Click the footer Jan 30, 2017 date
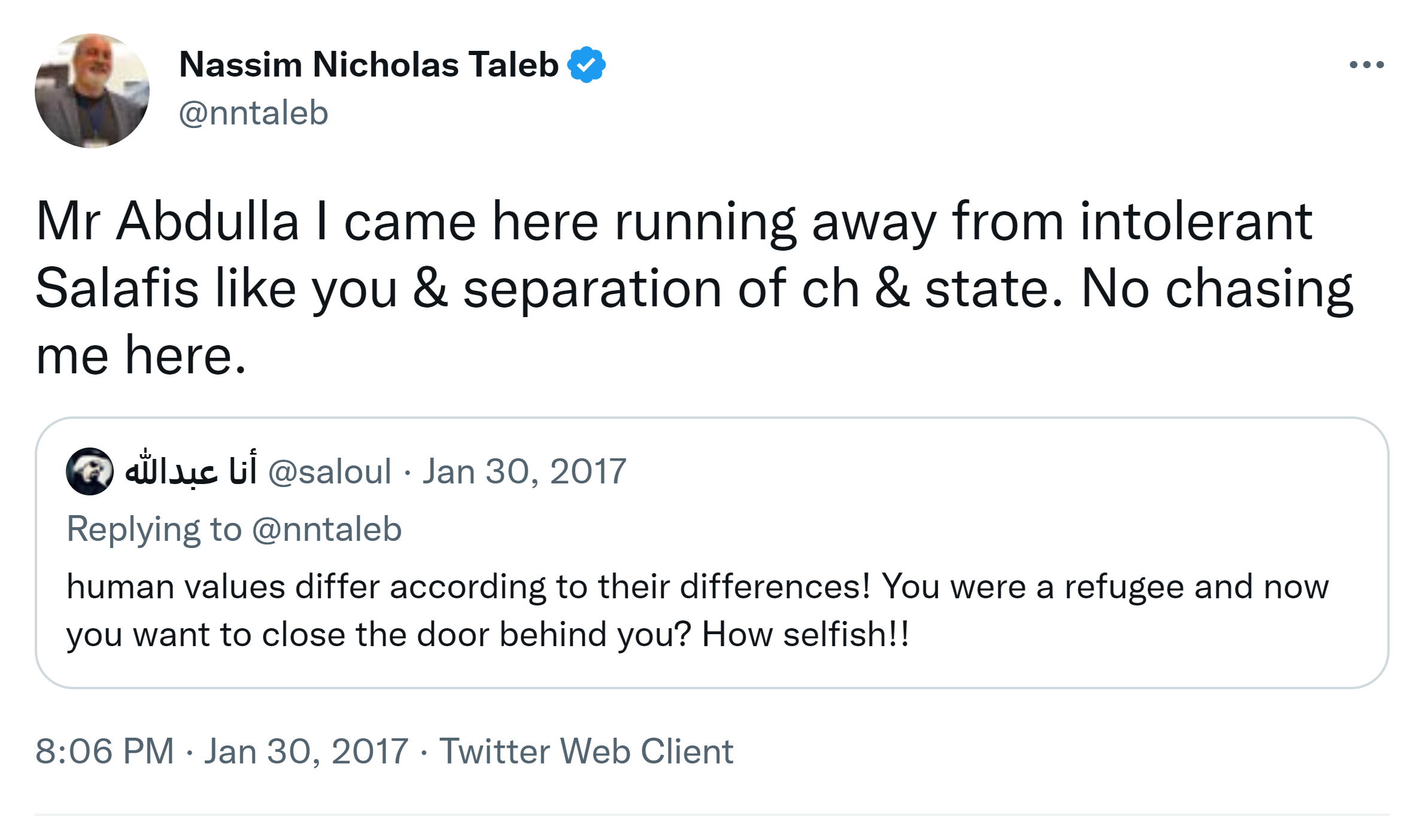Viewport: 1422px width, 840px height. [x=306, y=751]
